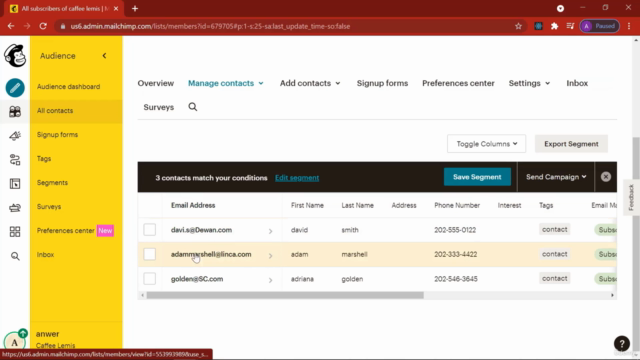Open Preferences center top tab
Image resolution: width=640 pixels, height=360 pixels.
pyautogui.click(x=458, y=83)
